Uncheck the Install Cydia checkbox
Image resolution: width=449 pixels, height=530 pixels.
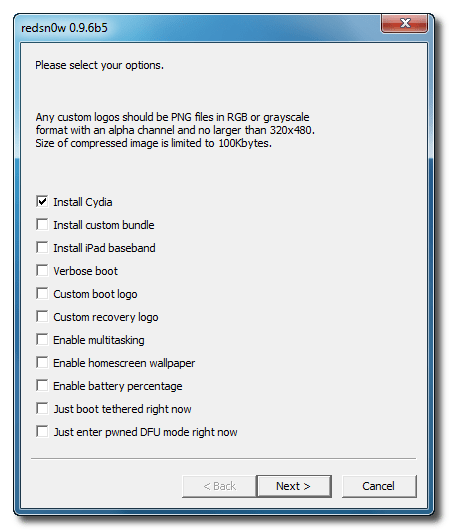tap(42, 201)
